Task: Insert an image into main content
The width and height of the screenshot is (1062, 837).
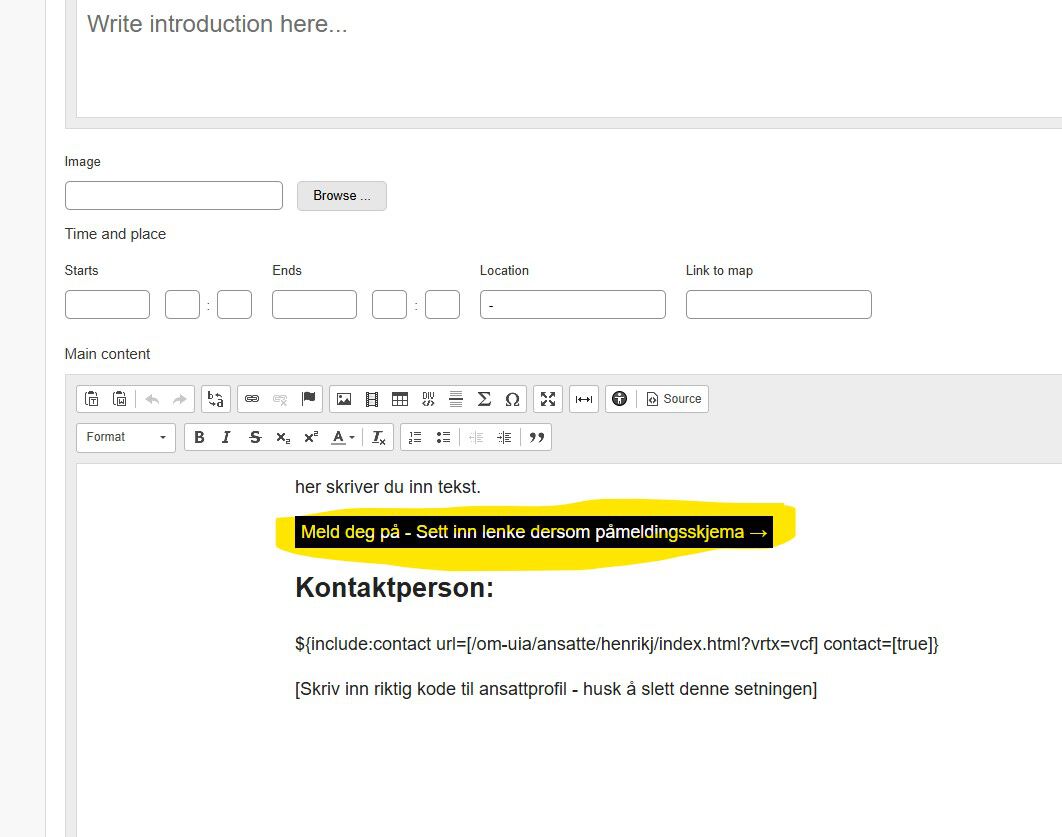Action: click(x=344, y=399)
